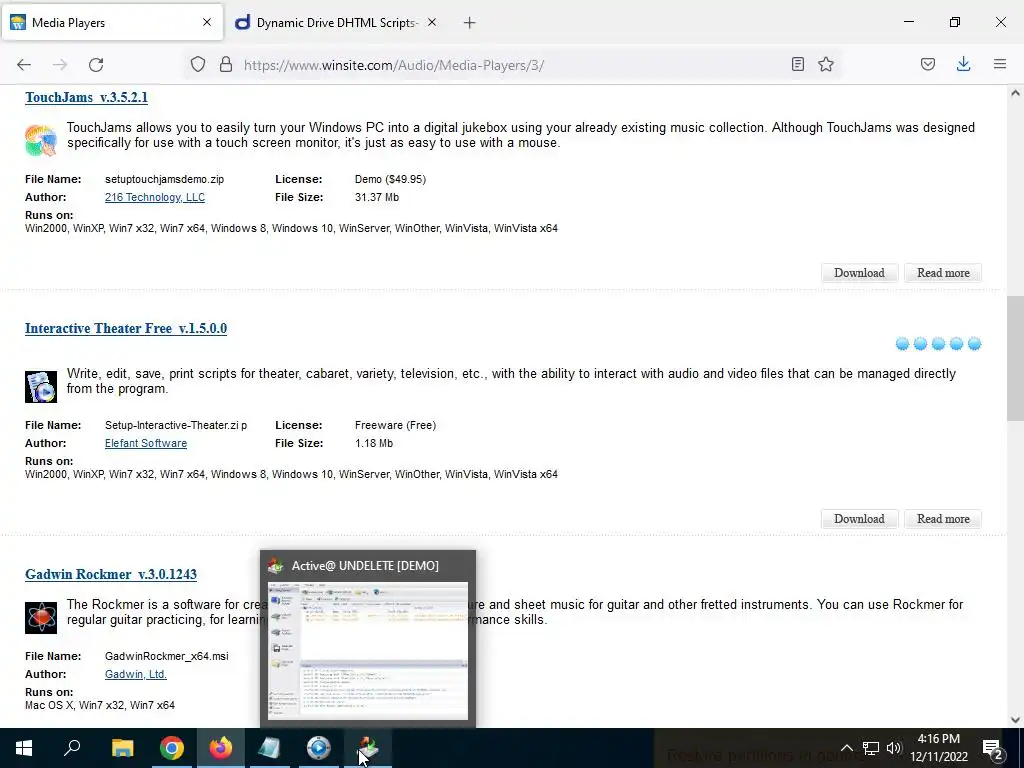Open author link Gadwin, Ltd.
1024x768 pixels.
(136, 675)
